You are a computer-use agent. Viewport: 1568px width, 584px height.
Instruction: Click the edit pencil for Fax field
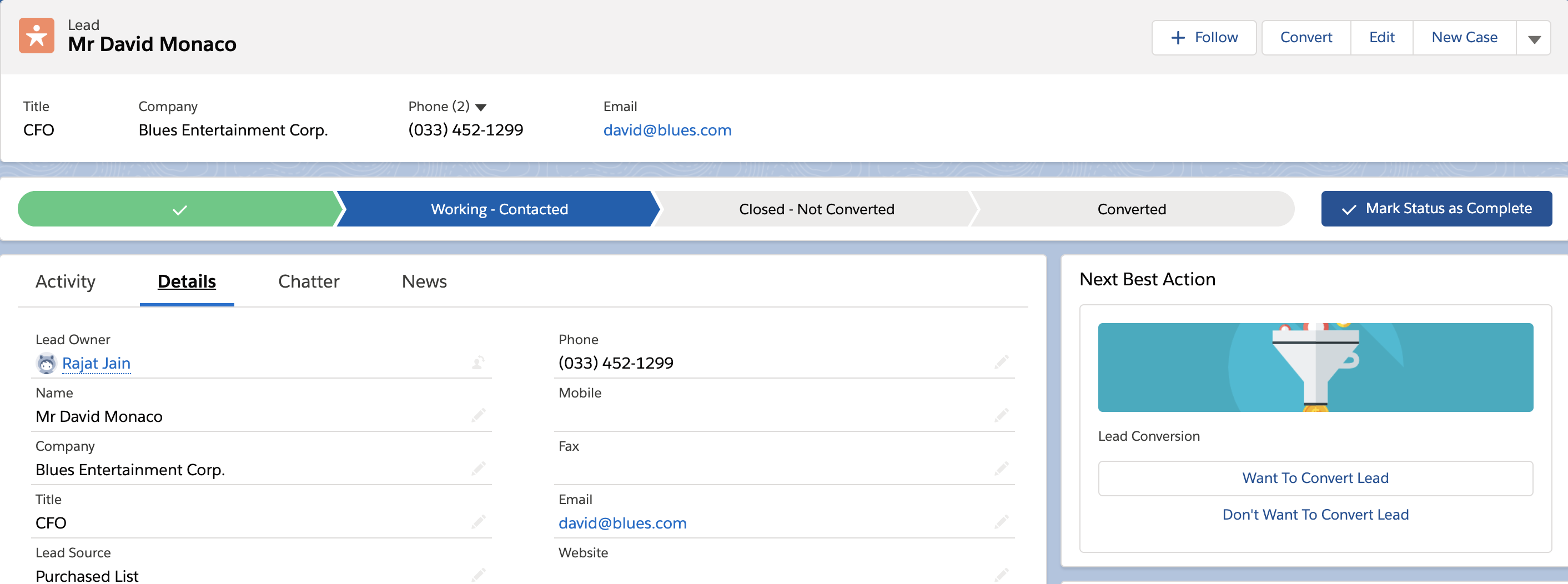1001,469
